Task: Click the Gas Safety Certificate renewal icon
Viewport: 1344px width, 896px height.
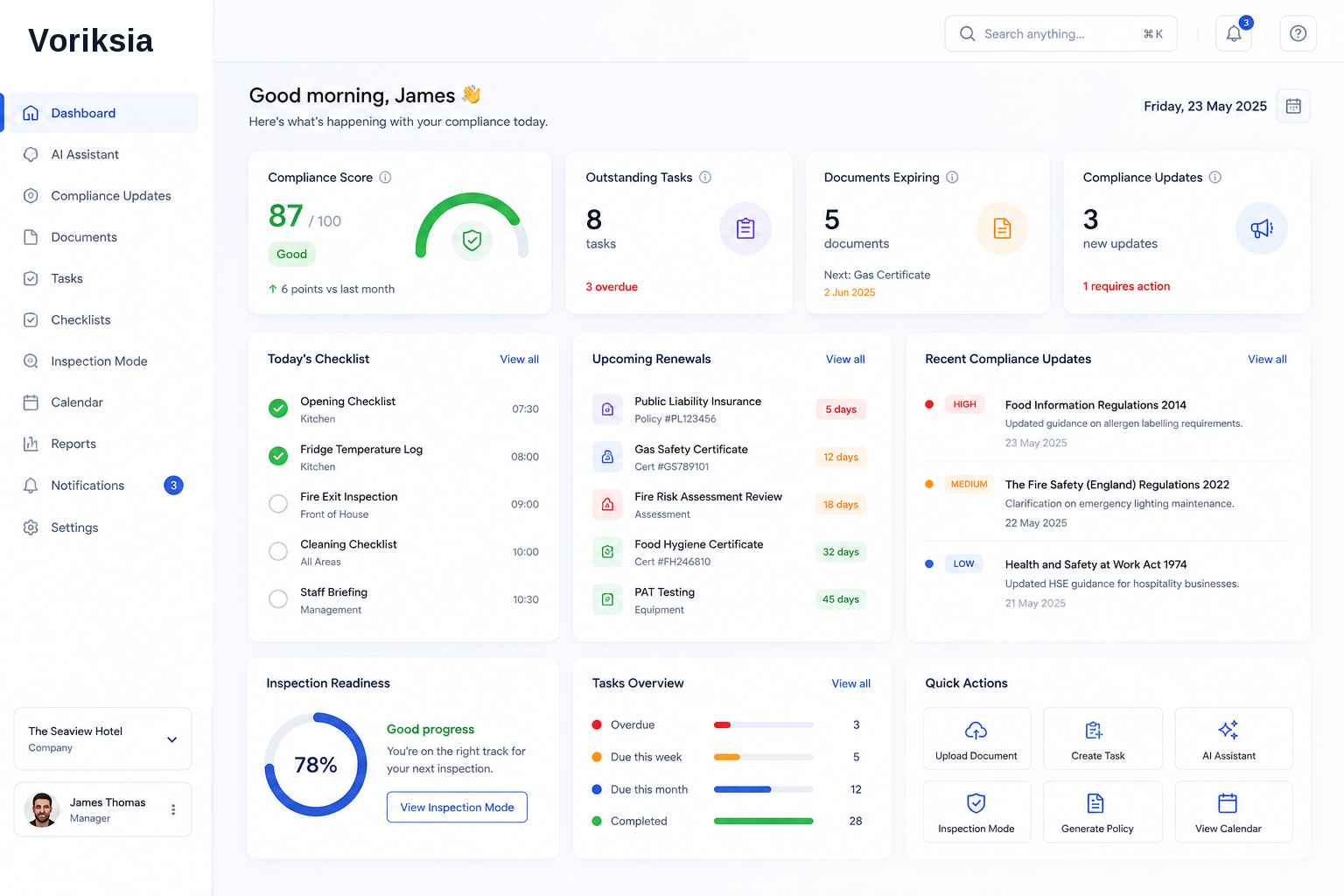Action: [x=607, y=457]
